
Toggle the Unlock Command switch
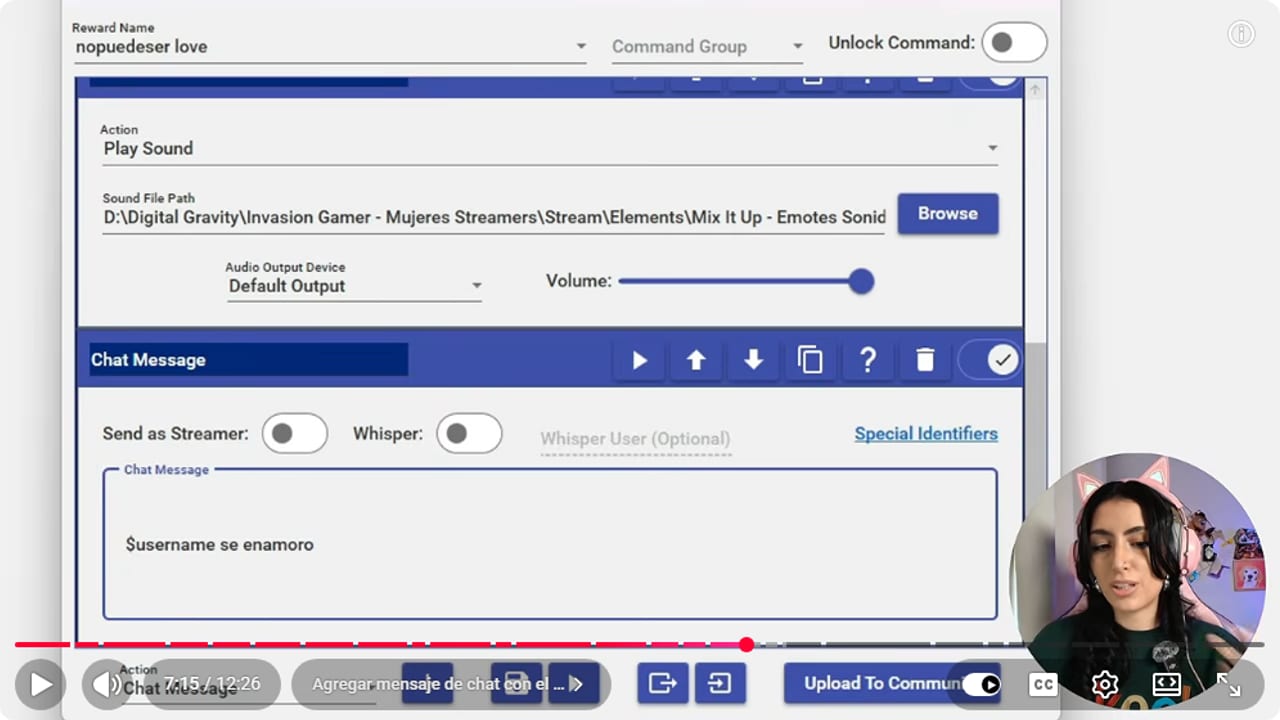(1014, 43)
